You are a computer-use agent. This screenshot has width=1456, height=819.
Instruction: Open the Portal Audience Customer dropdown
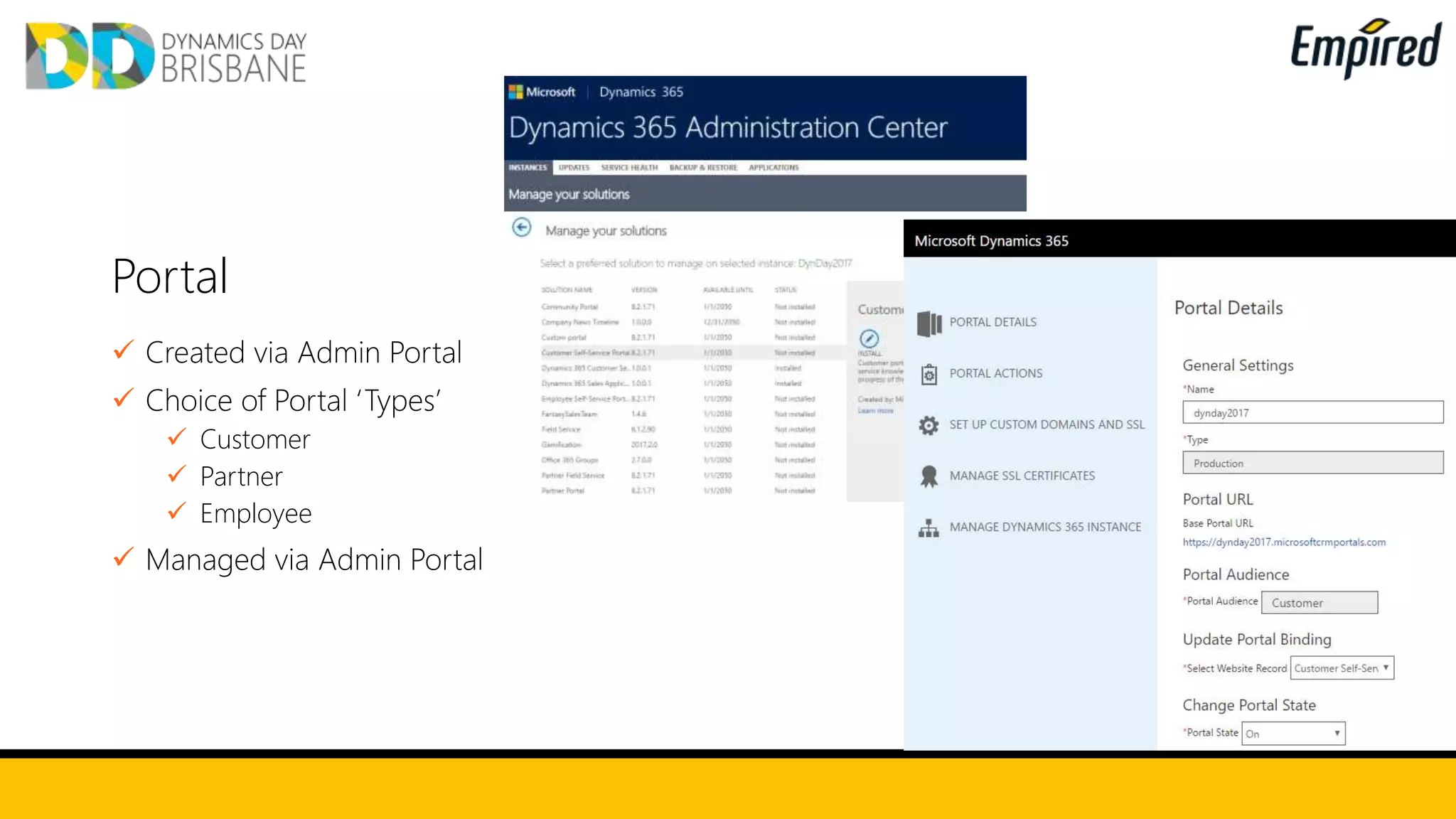[1319, 602]
